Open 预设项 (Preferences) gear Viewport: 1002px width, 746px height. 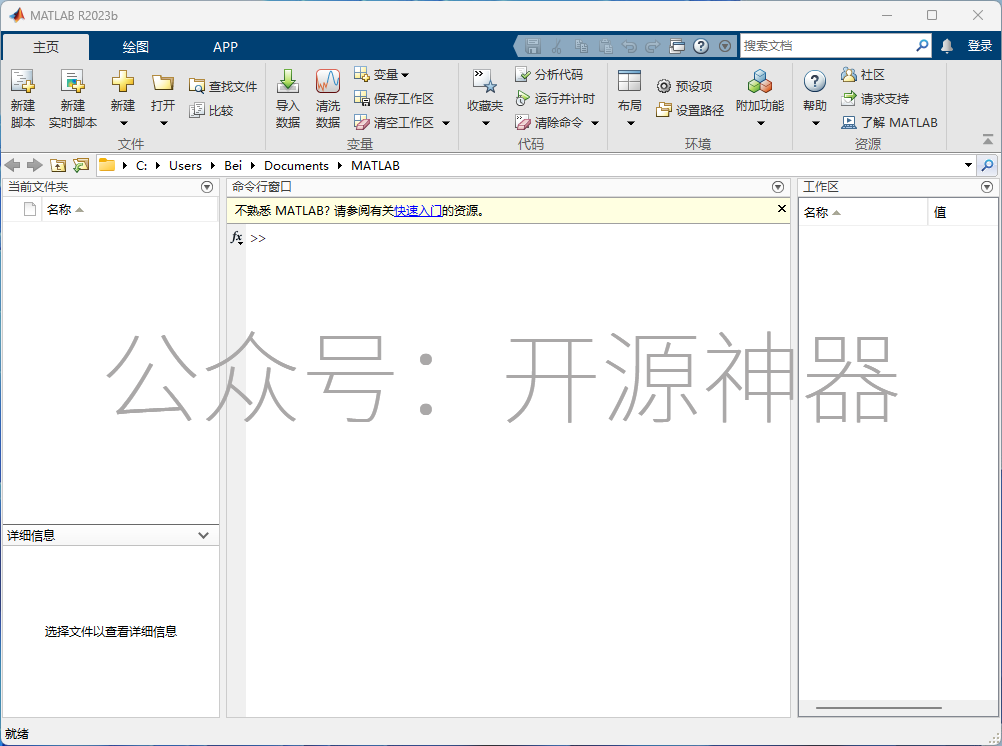coord(684,86)
